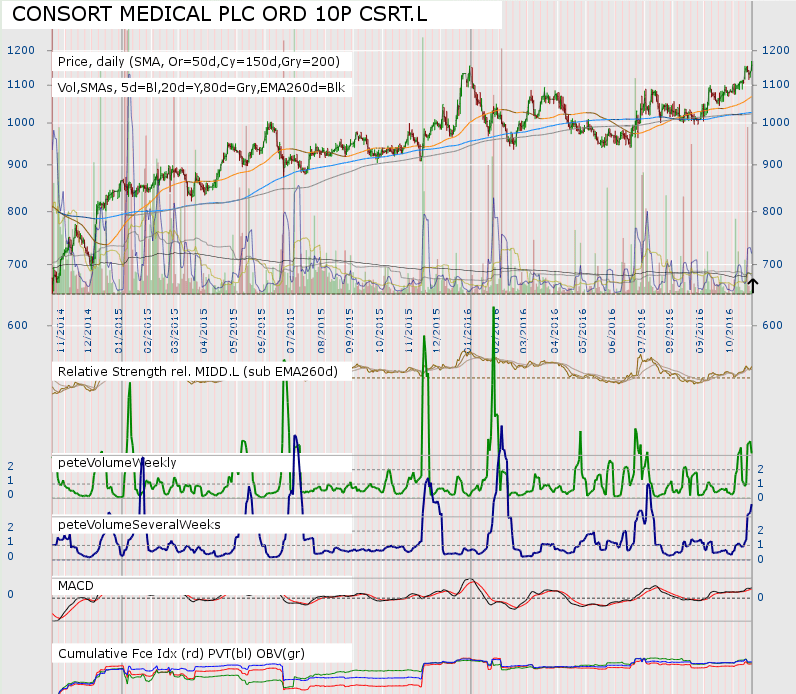Click the 900 price label on right axis

click(772, 164)
